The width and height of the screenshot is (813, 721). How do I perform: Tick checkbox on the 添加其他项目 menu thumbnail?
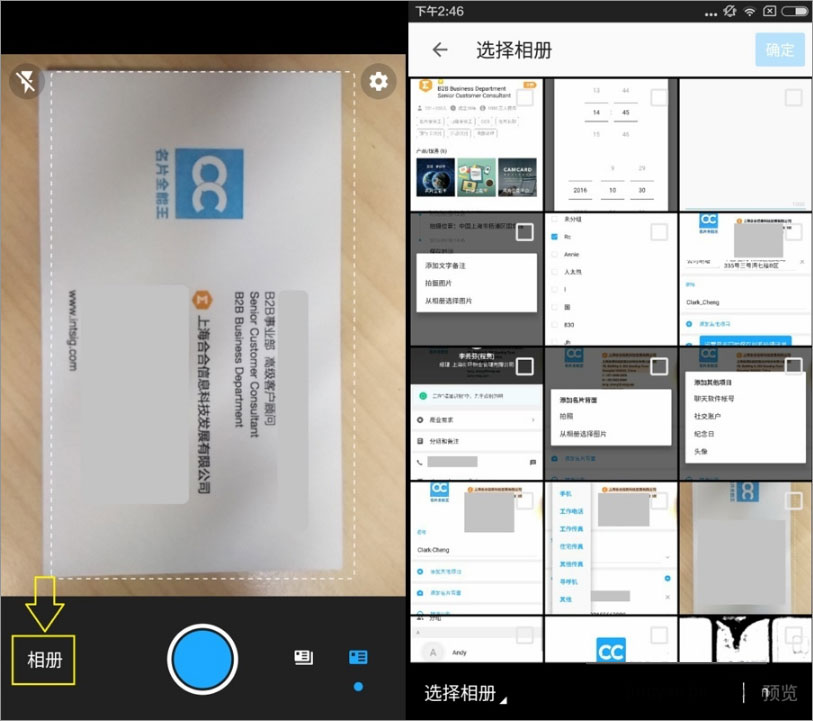(793, 366)
